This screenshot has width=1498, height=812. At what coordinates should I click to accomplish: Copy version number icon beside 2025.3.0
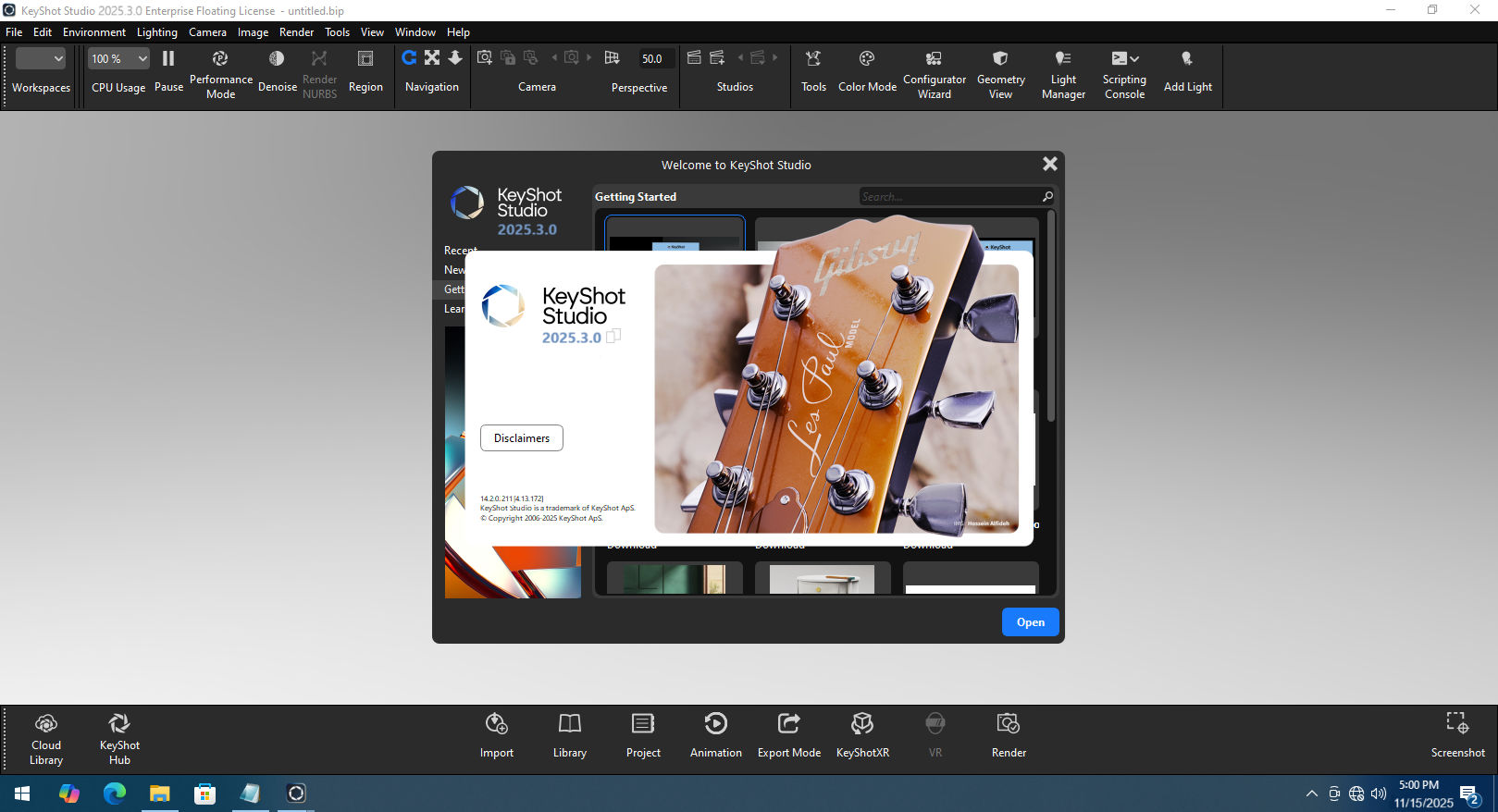[x=613, y=337]
